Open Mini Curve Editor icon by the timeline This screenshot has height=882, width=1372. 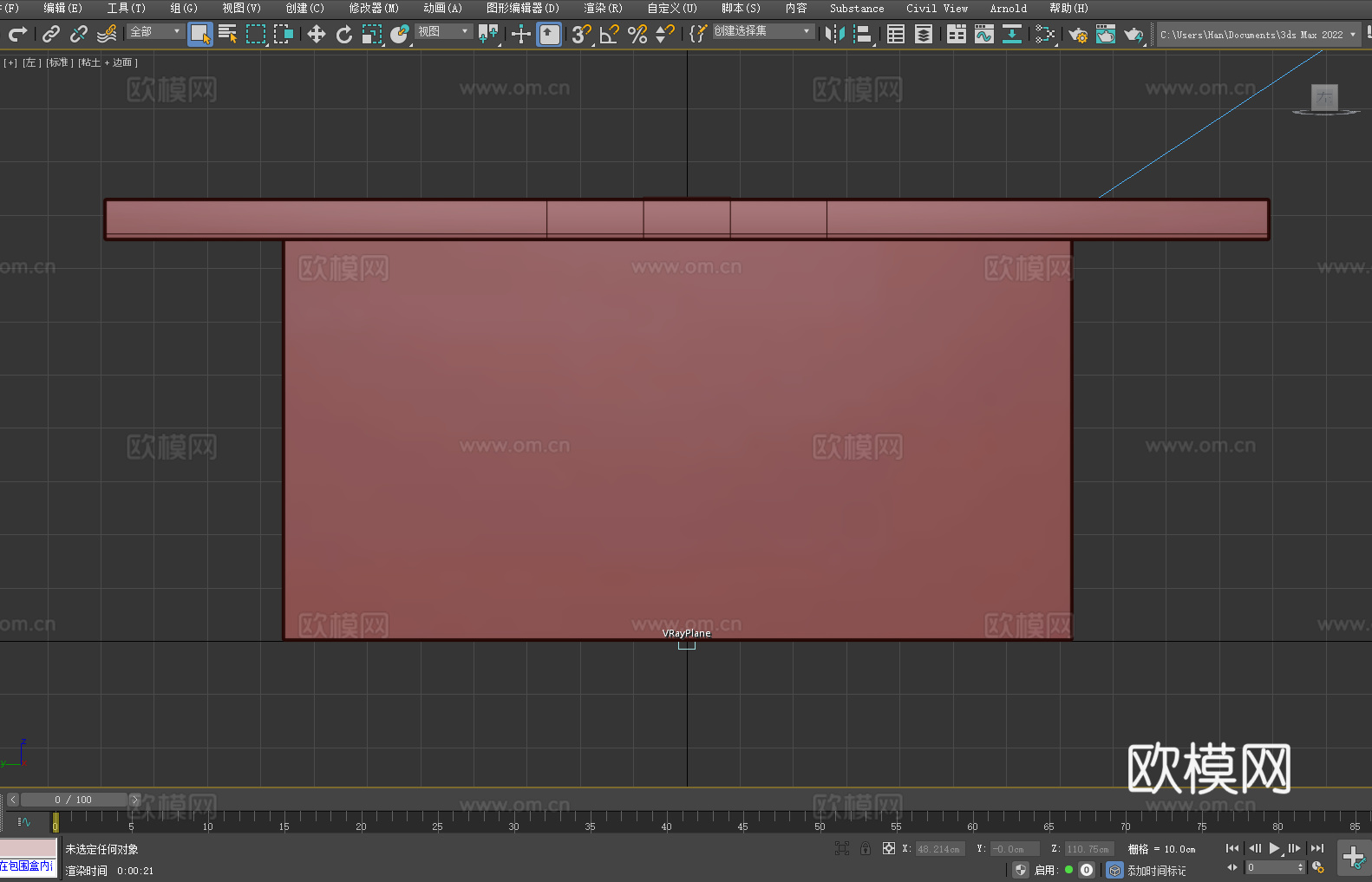(24, 821)
